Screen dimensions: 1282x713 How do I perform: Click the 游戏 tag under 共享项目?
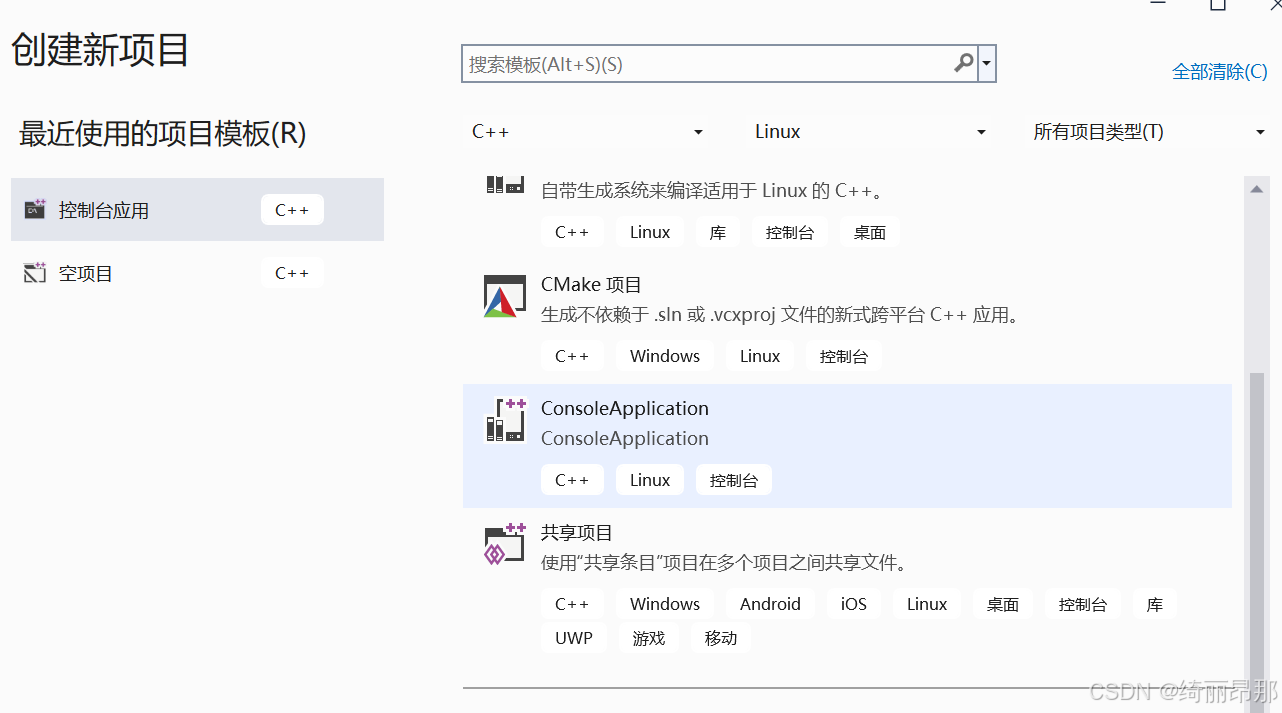tap(649, 638)
